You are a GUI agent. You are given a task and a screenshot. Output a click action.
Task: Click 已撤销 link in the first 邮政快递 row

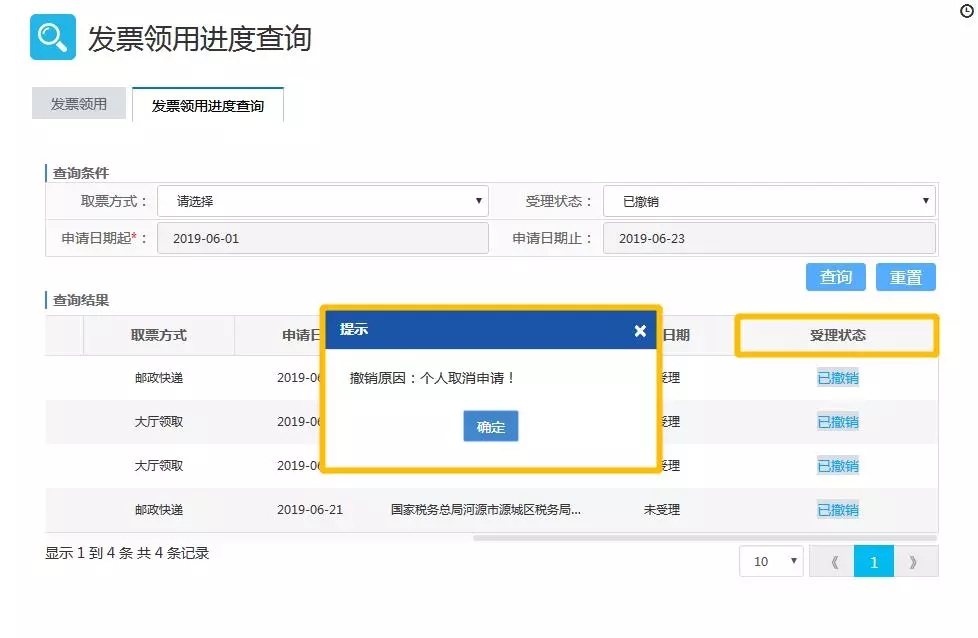click(838, 378)
